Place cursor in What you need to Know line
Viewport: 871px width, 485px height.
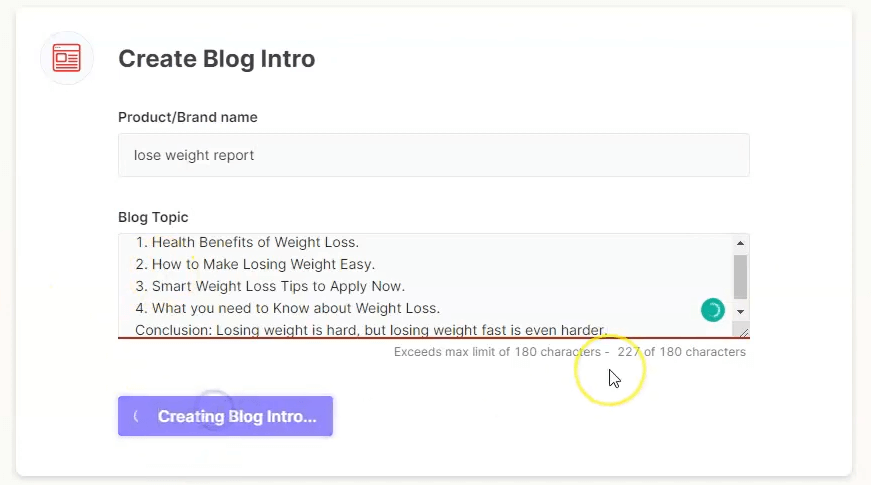288,308
